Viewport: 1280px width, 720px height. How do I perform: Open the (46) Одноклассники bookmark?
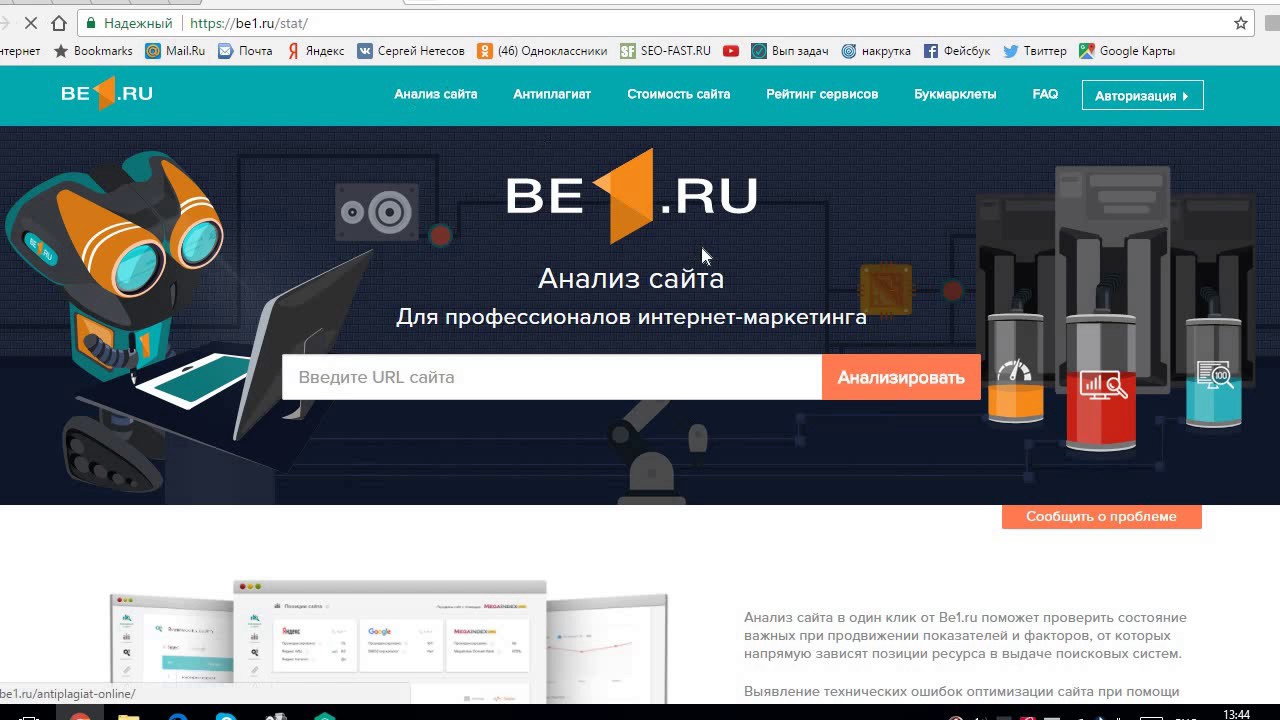(x=542, y=51)
